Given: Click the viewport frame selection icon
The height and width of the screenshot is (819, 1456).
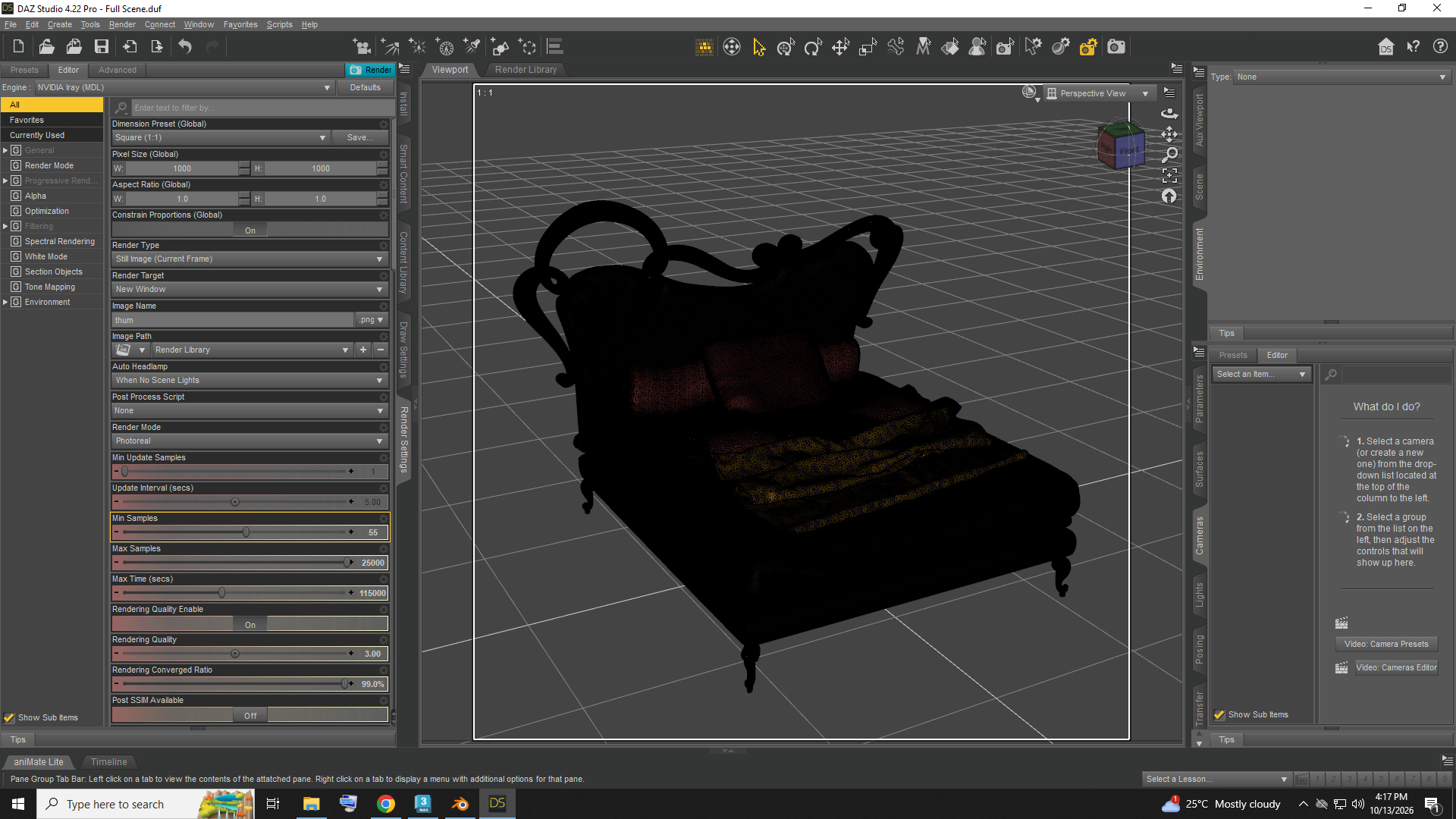Looking at the screenshot, I should pos(1169,175).
